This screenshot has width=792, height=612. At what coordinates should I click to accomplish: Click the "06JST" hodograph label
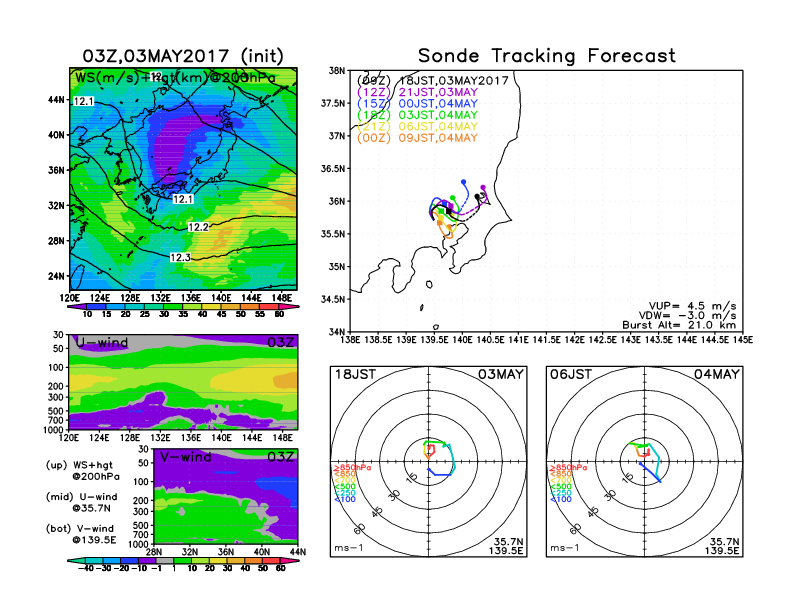[571, 374]
